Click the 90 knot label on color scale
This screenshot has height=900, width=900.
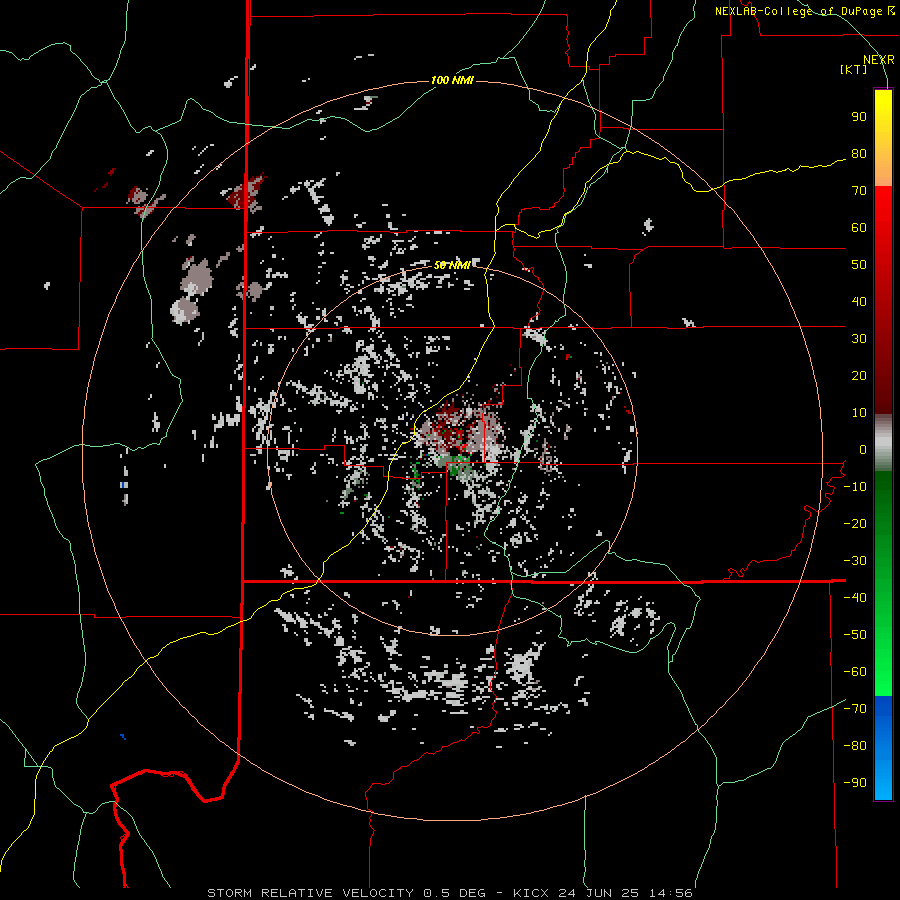pyautogui.click(x=859, y=117)
